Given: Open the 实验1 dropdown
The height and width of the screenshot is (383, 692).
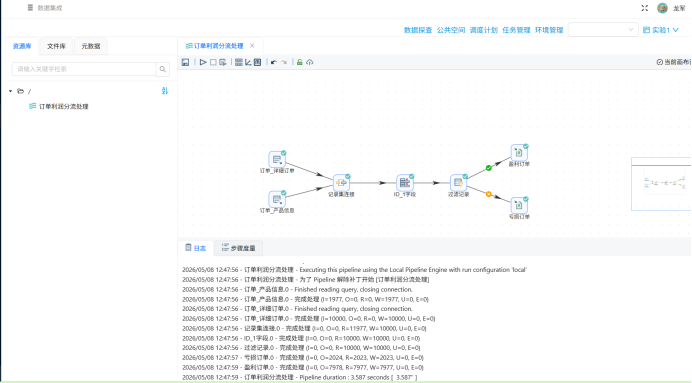Looking at the screenshot, I should (x=661, y=30).
